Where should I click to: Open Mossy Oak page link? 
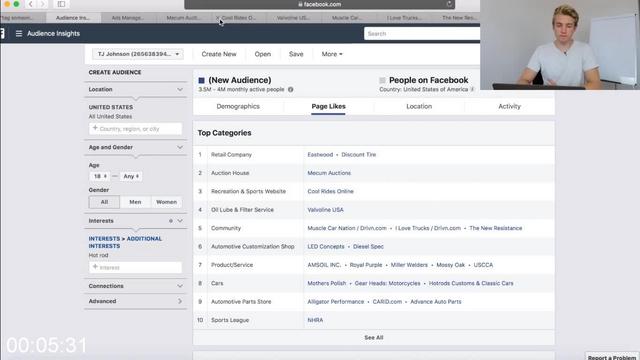451,265
